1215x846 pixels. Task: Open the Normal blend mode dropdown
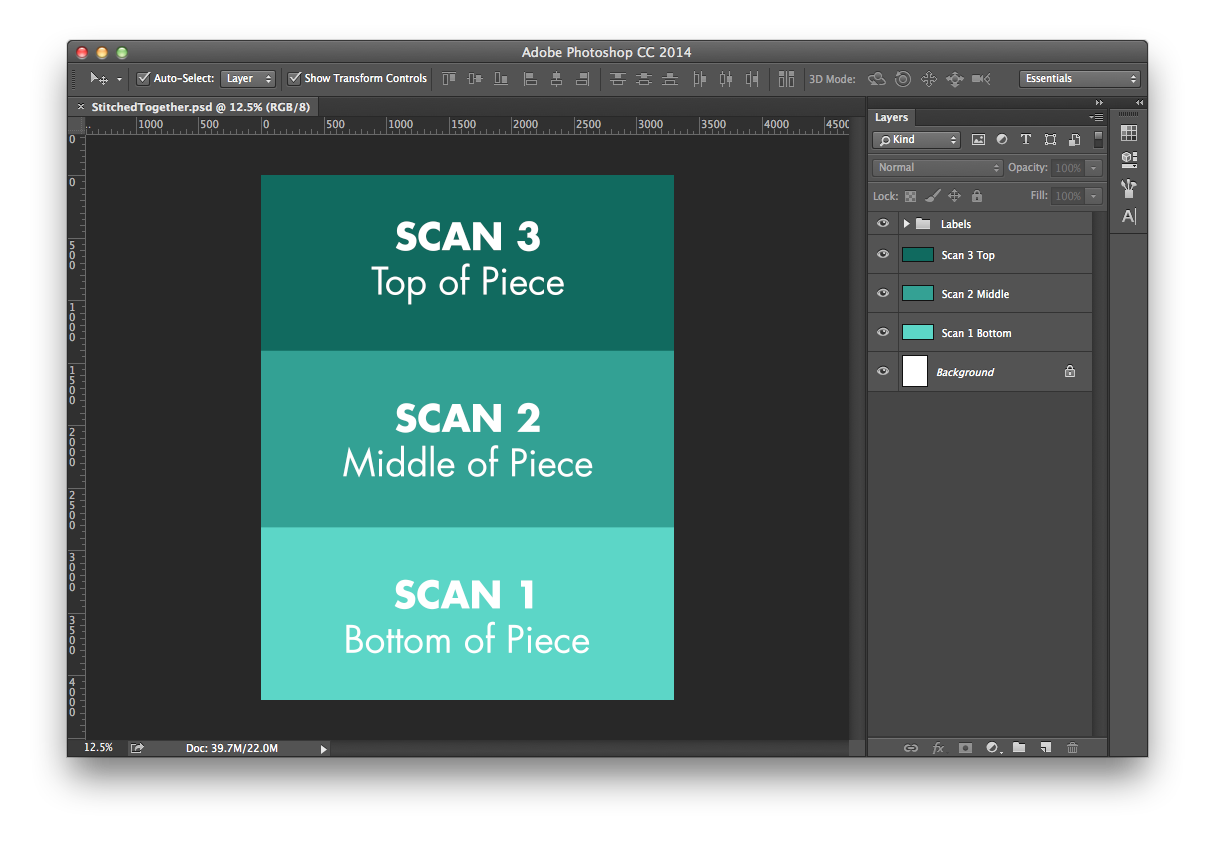point(936,167)
